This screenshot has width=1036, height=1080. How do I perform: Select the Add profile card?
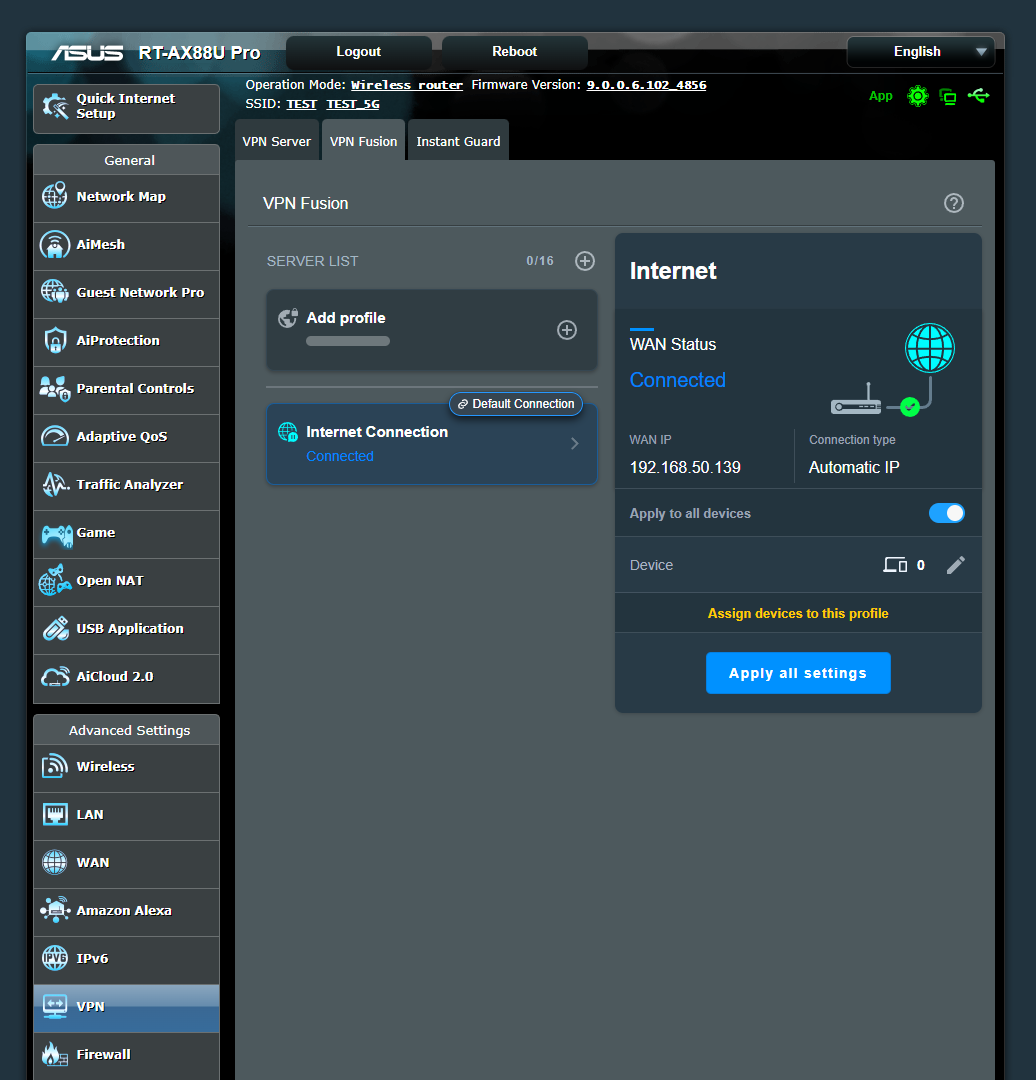pyautogui.click(x=431, y=330)
